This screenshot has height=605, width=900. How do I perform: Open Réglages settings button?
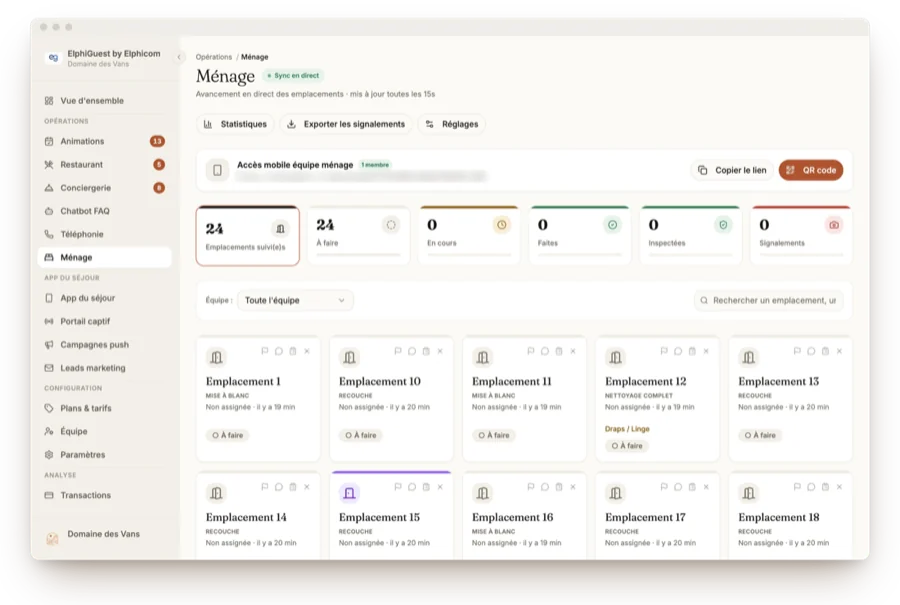coord(452,124)
